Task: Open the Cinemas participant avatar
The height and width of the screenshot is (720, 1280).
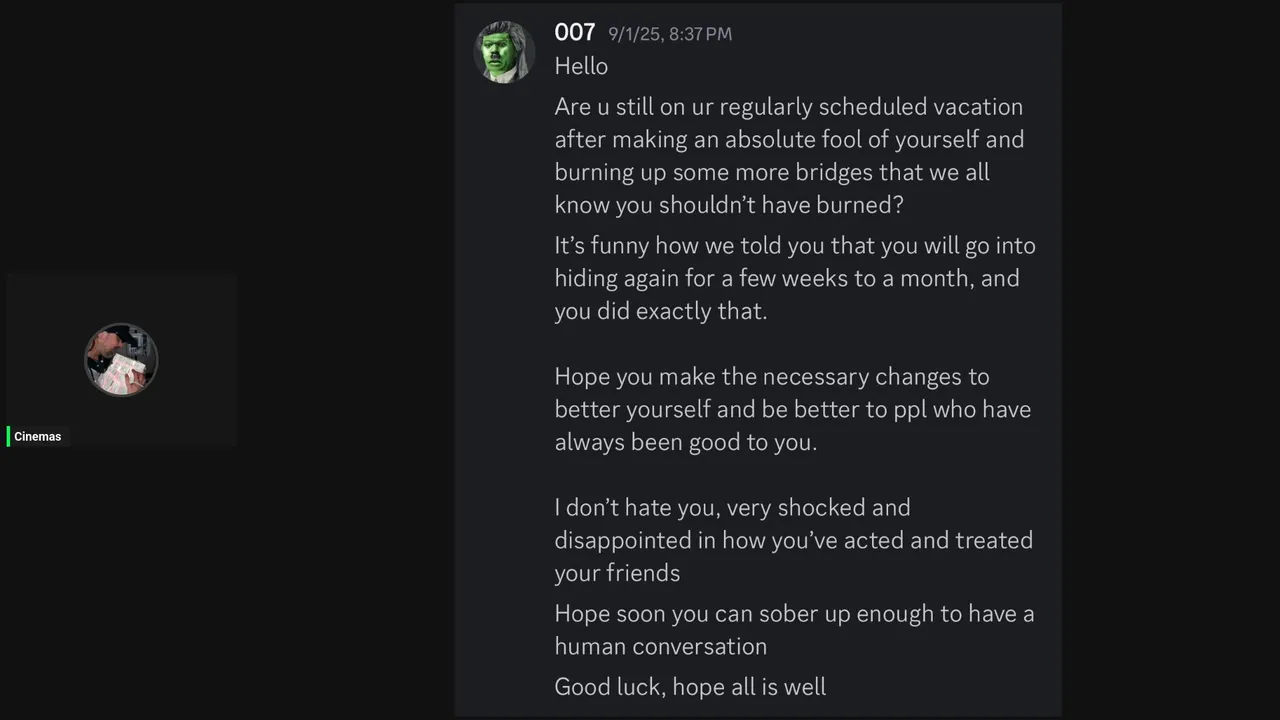Action: [121, 359]
